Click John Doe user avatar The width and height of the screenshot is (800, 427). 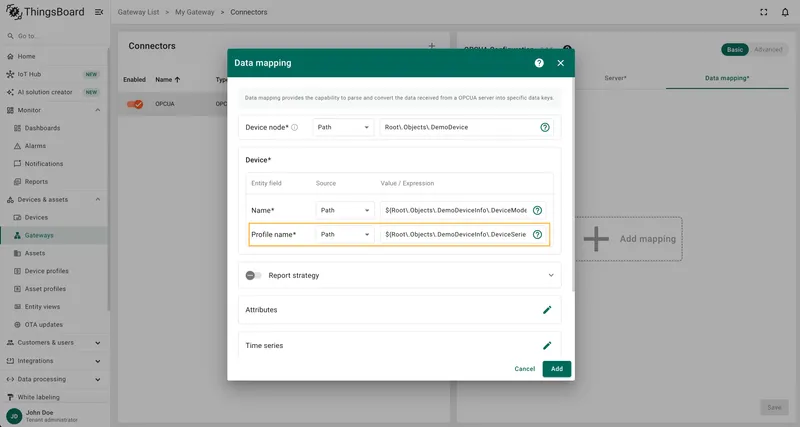(x=14, y=416)
